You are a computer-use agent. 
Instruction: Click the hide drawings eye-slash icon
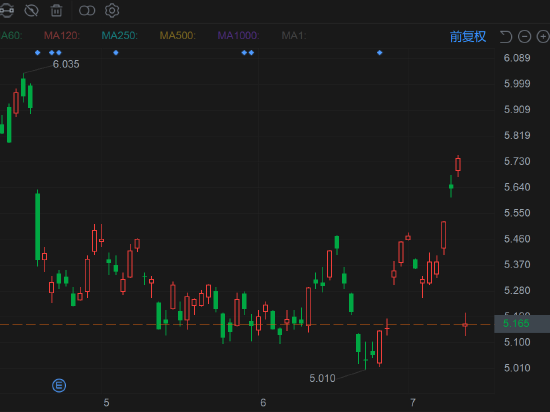click(x=31, y=11)
